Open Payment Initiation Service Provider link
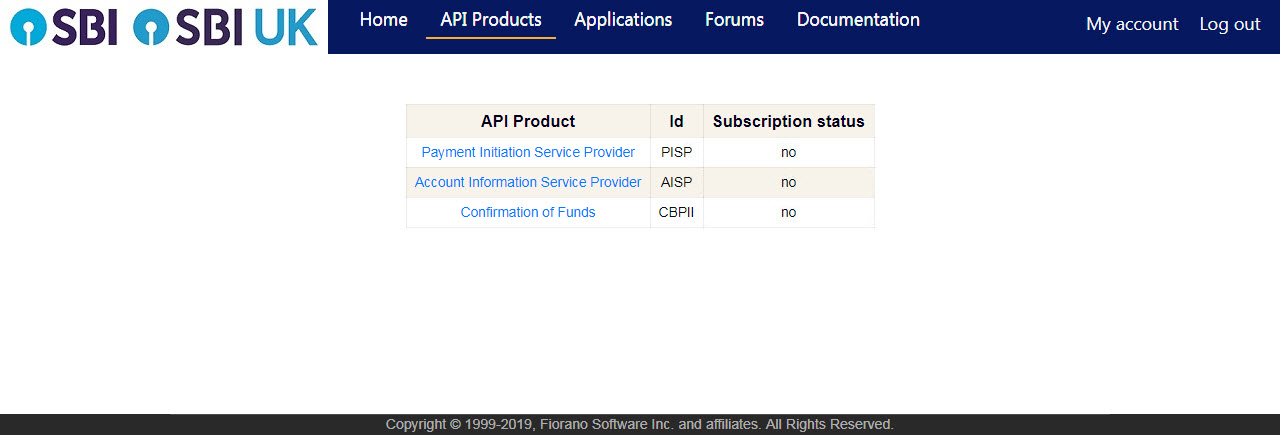 [528, 152]
